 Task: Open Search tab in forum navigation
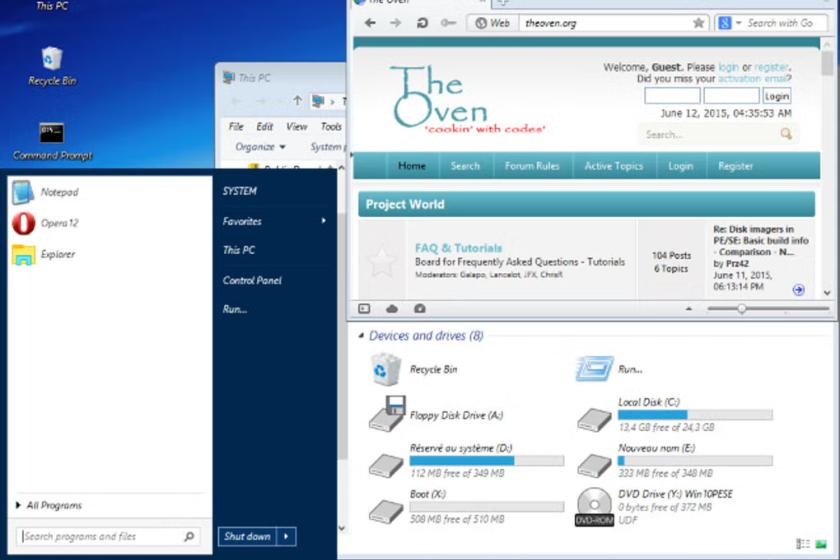[465, 166]
